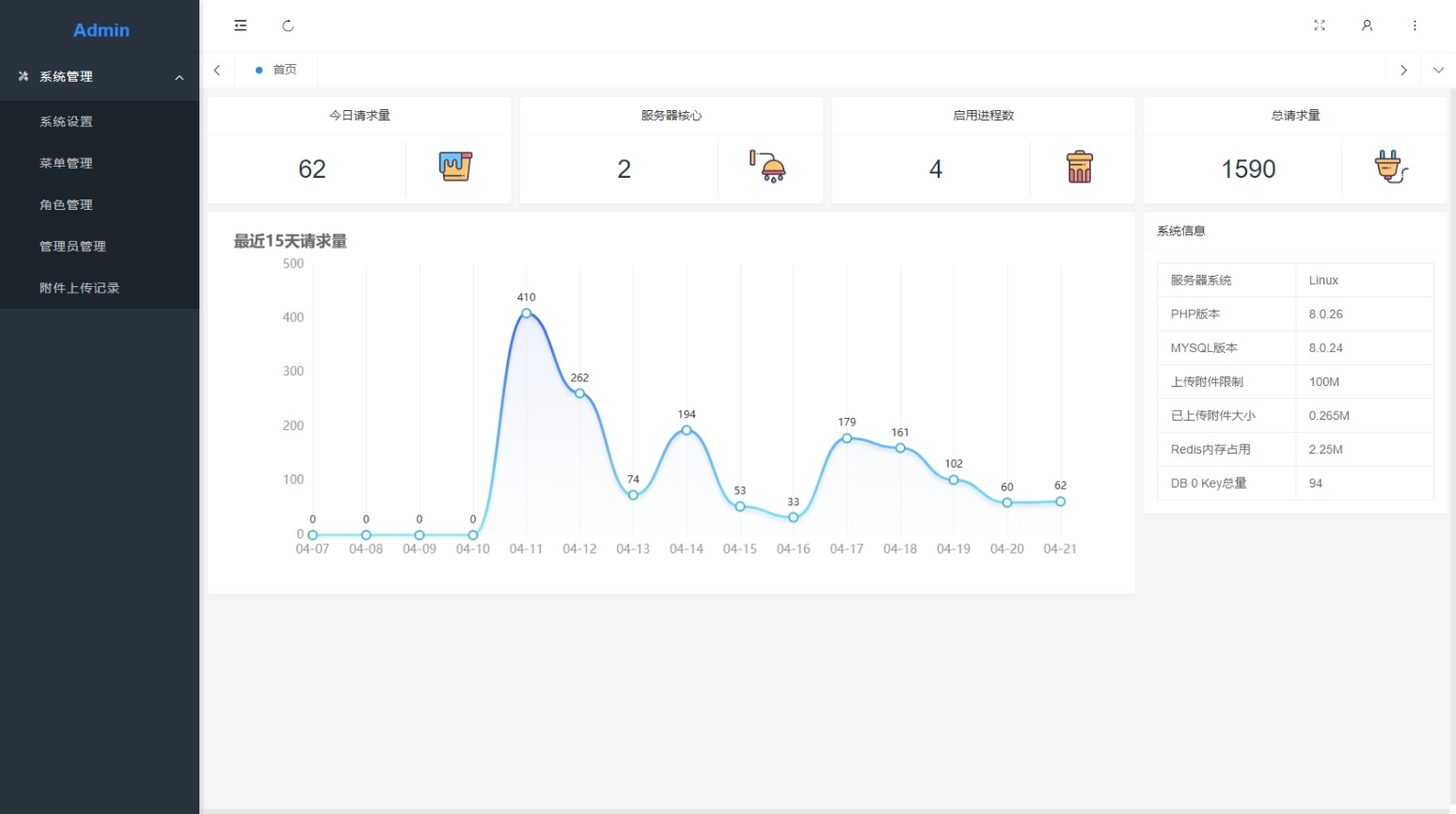Click the 上传附件限制 value 100M
Screen dimensions: 1456x814
tap(1324, 382)
